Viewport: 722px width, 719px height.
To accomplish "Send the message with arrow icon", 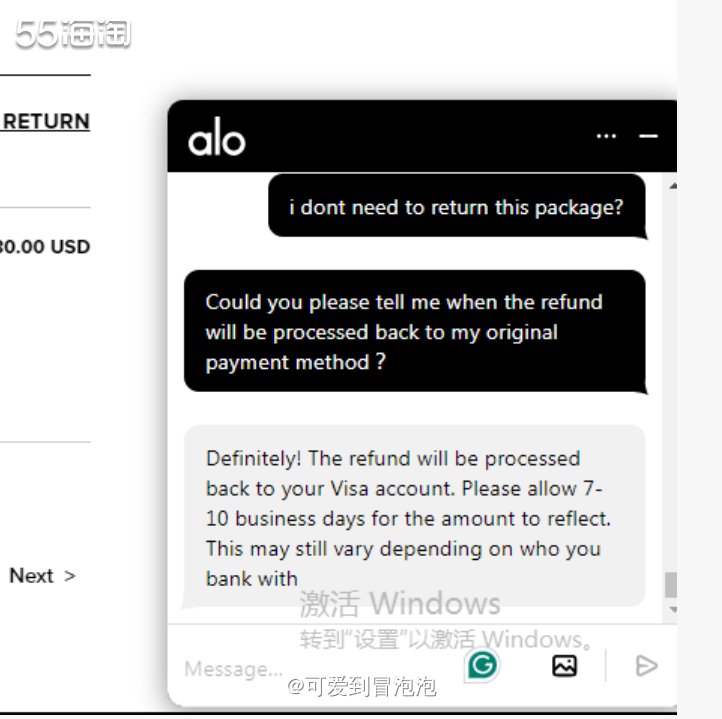I will pyautogui.click(x=646, y=666).
